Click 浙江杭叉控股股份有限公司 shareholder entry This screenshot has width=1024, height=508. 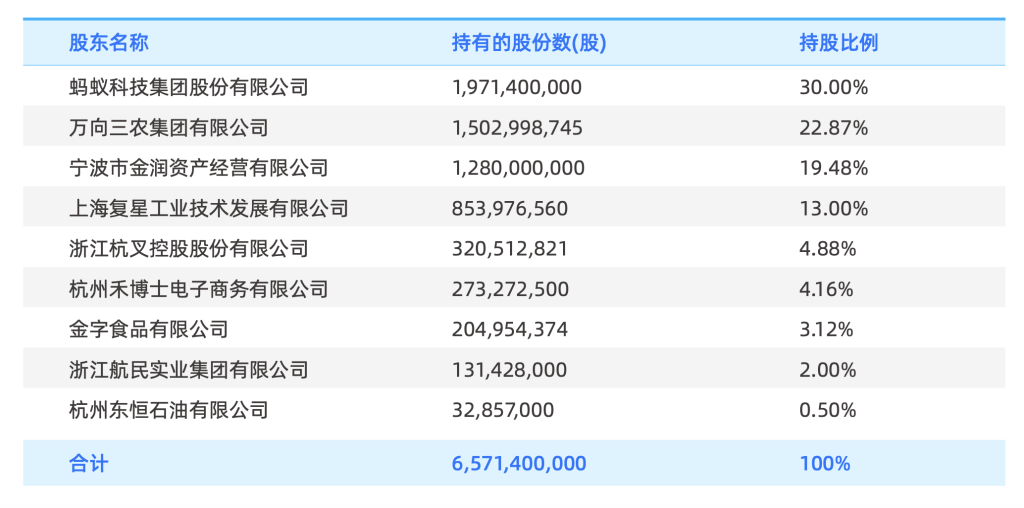point(188,249)
